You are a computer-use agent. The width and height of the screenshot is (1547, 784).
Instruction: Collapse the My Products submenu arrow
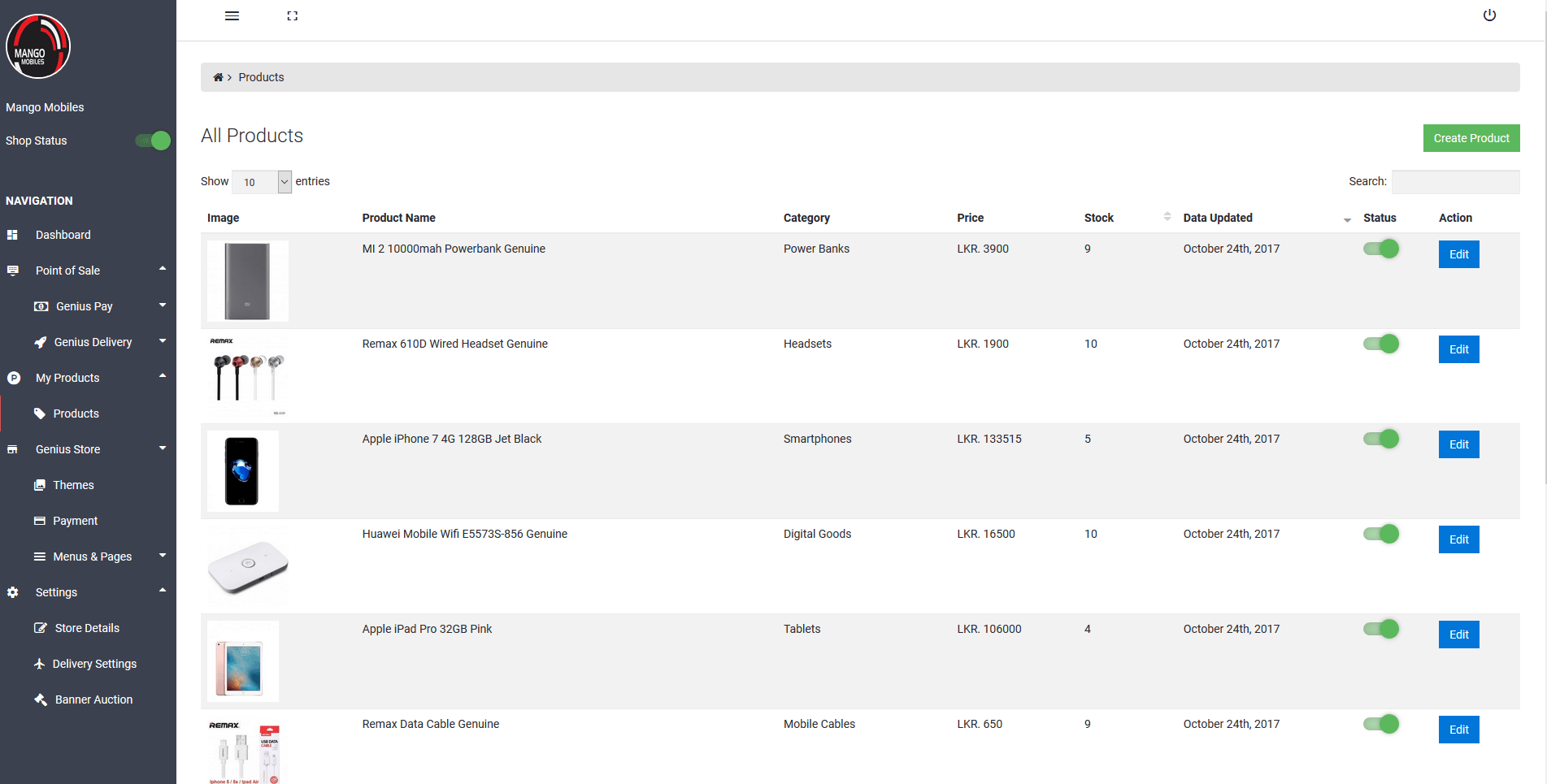(x=163, y=376)
